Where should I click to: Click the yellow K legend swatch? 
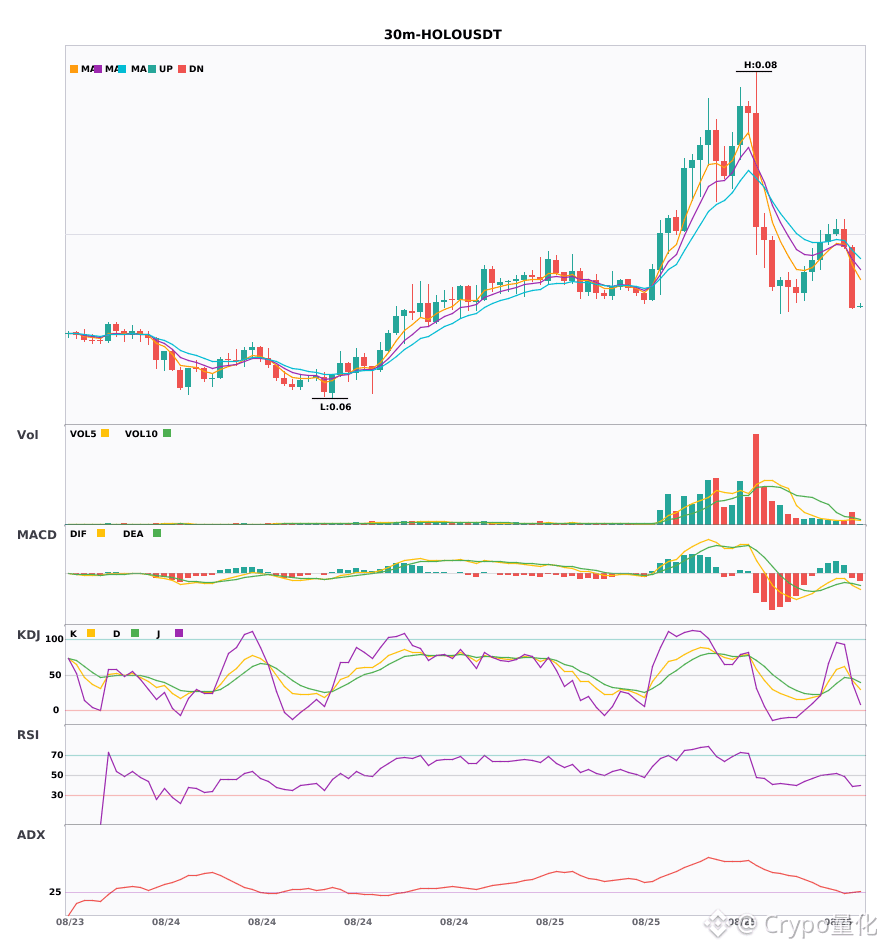click(91, 633)
